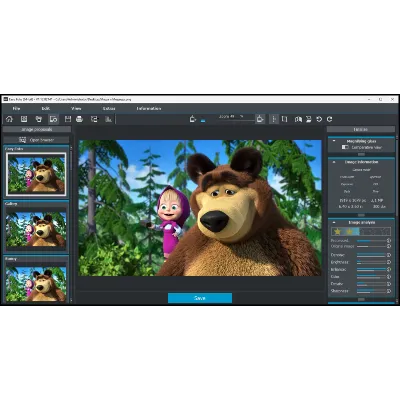Click the icon at the end of the Color row
Viewport: 400px width, 400px height.
pos(389,277)
